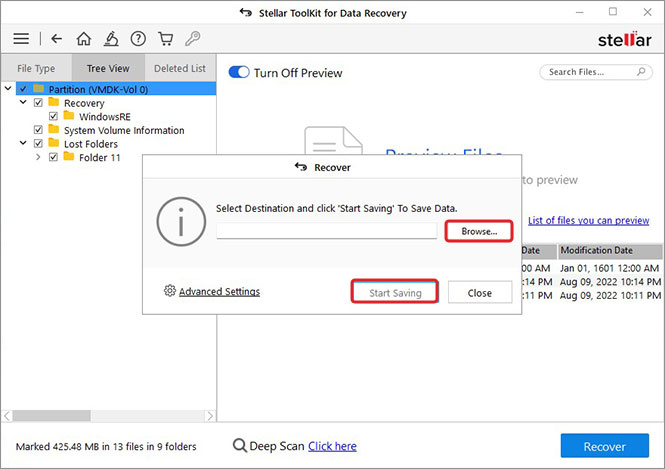Click 'Aug 09, 2022 10:11 PM' cell
This screenshot has height=469, width=665.
(x=610, y=295)
